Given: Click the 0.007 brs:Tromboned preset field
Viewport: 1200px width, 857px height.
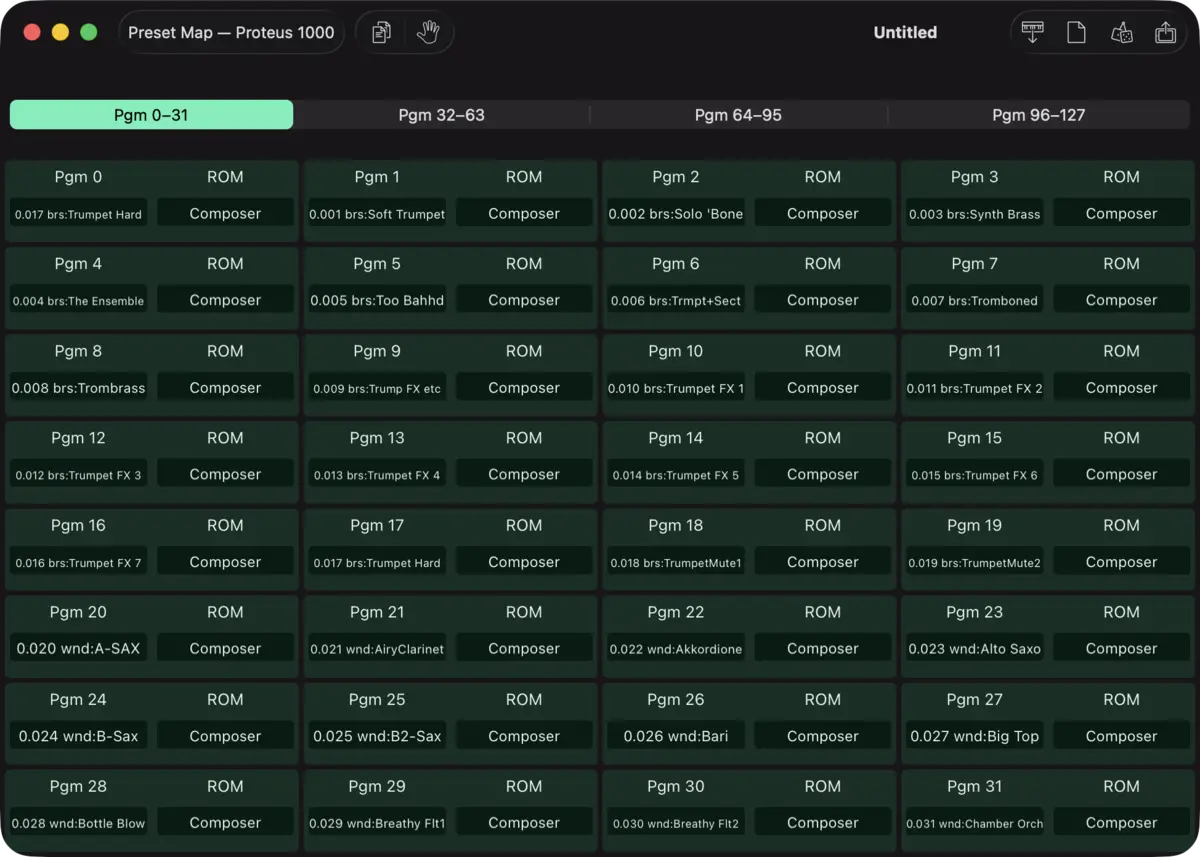Looking at the screenshot, I should tap(975, 301).
